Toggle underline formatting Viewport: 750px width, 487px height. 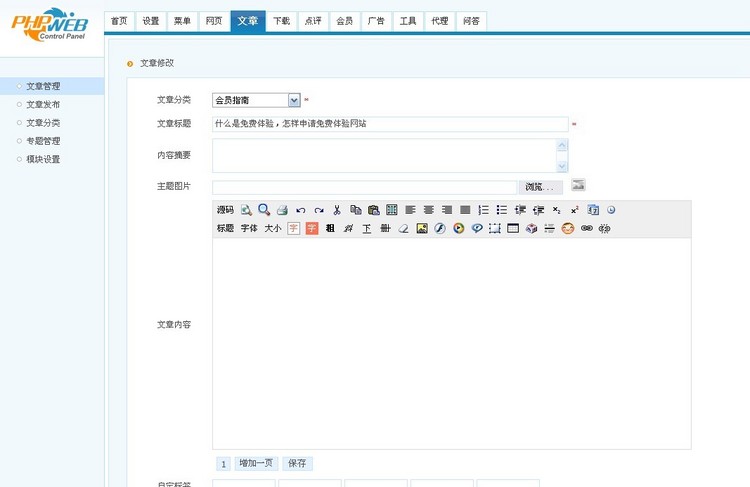(366, 228)
